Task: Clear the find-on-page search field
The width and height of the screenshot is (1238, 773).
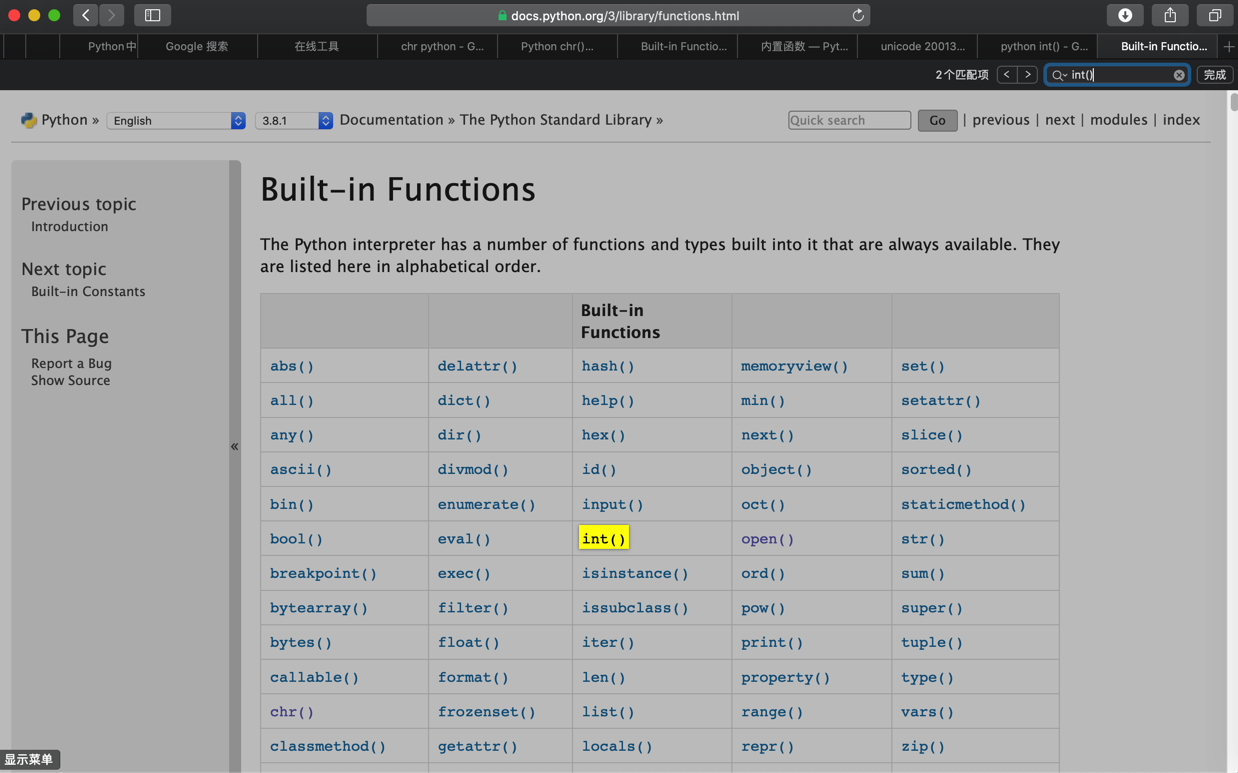Action: tap(1179, 75)
